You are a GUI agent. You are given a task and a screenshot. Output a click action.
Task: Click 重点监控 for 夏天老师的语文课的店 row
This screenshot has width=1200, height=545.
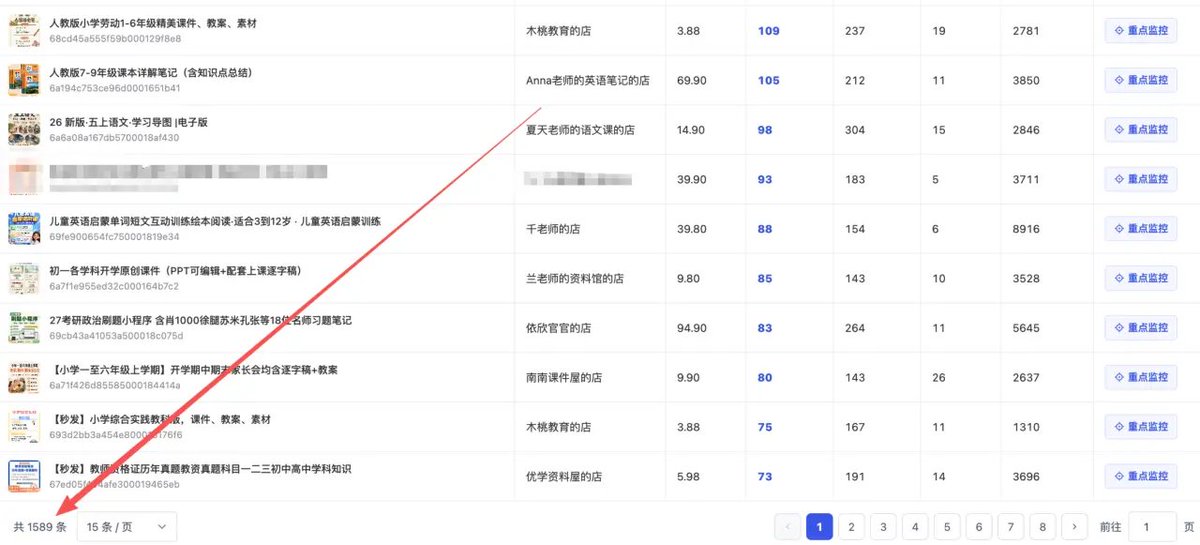[x=1140, y=130]
